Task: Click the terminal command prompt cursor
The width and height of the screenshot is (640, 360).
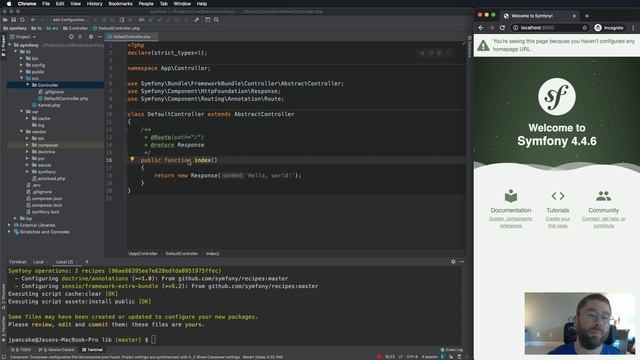Action: pyautogui.click(x=153, y=340)
